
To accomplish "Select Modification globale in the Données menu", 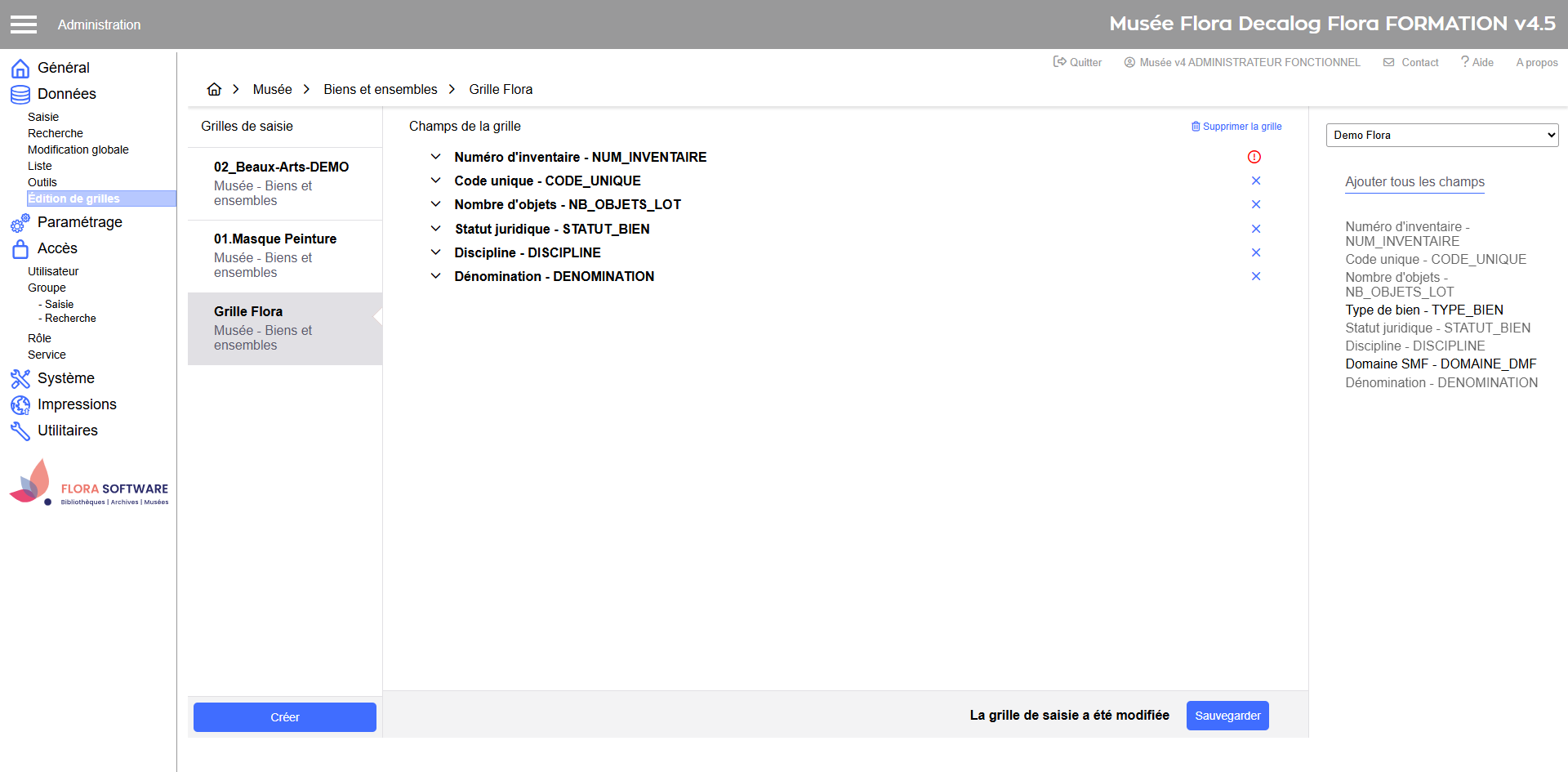I will click(x=78, y=149).
